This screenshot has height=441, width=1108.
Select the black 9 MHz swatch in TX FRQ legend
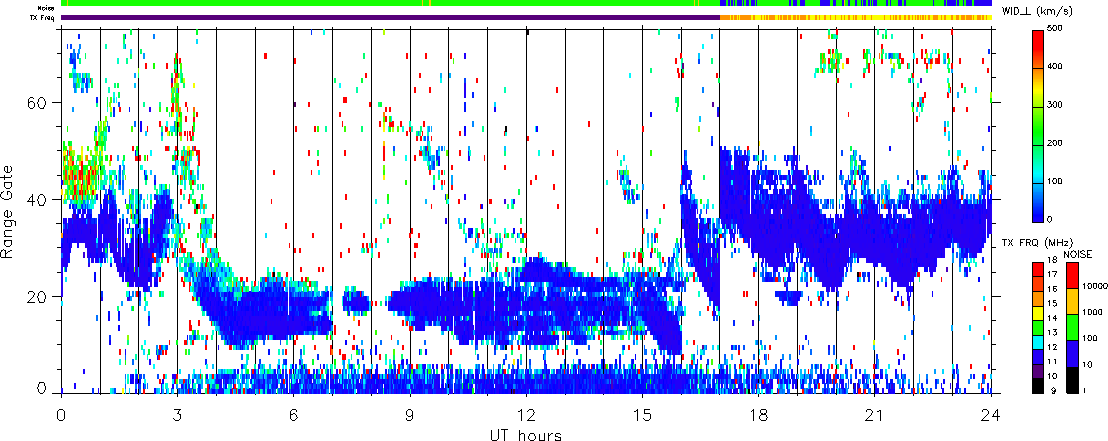pos(1039,388)
